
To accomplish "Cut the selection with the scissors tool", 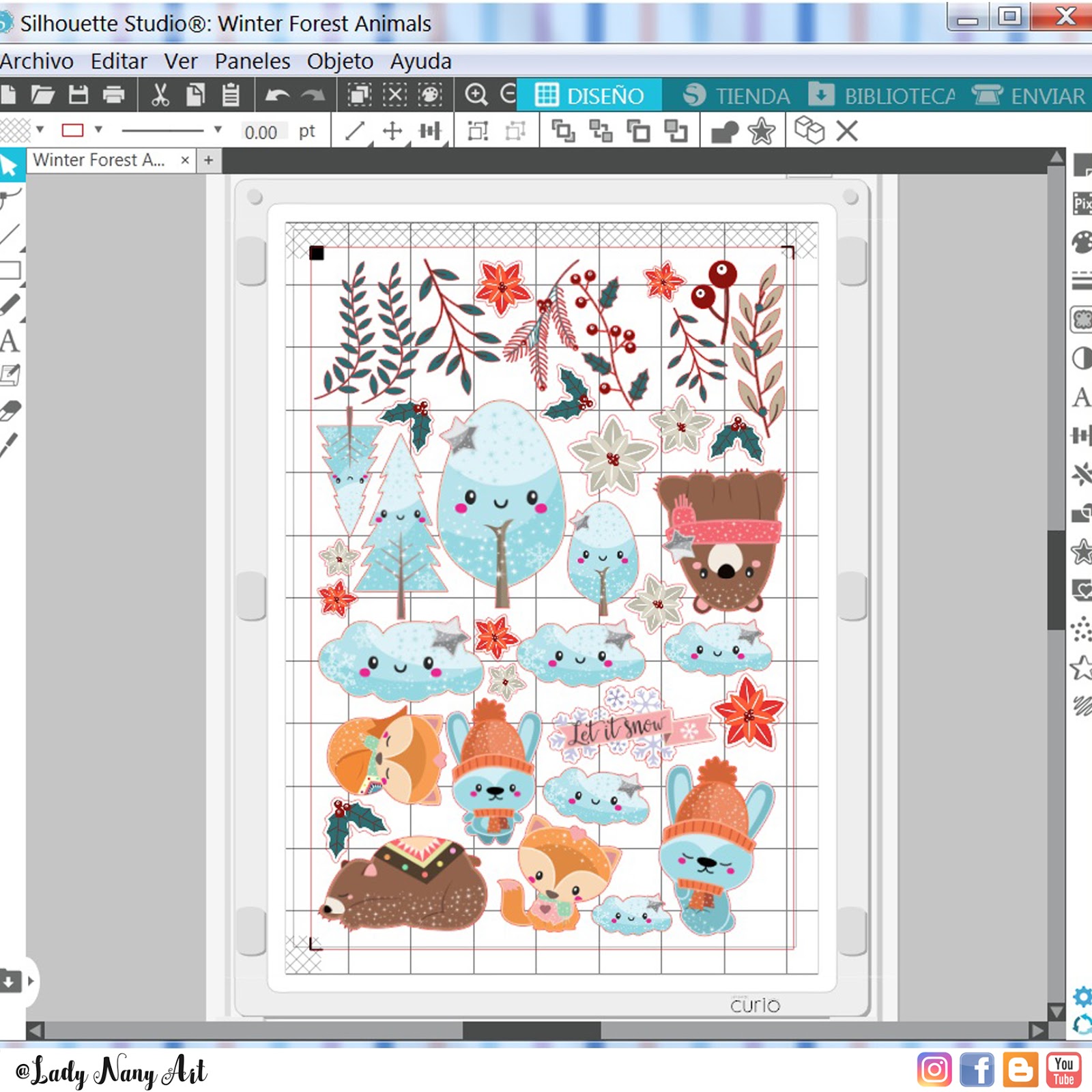I will 161,96.
